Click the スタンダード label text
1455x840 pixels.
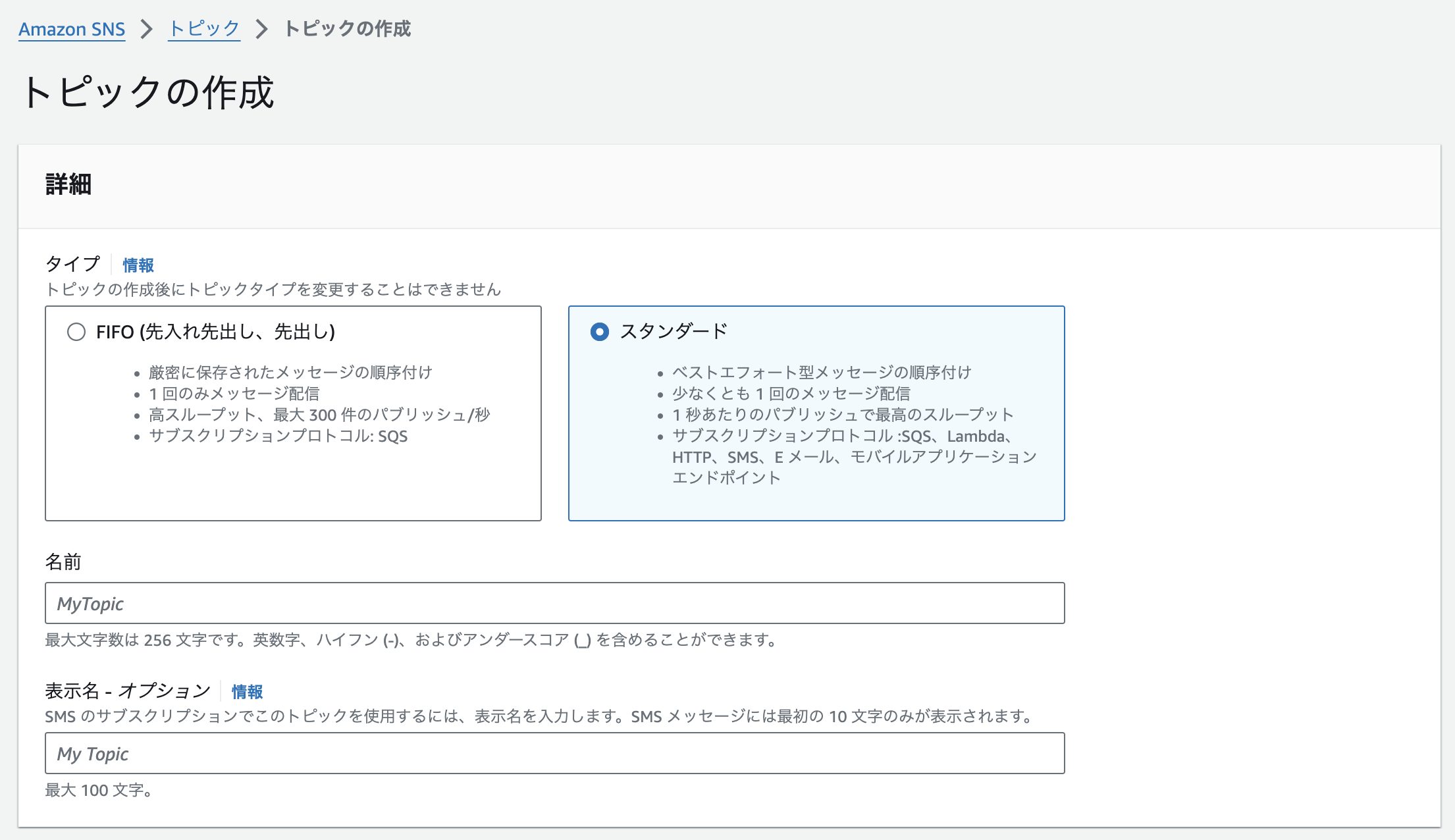[x=674, y=331]
